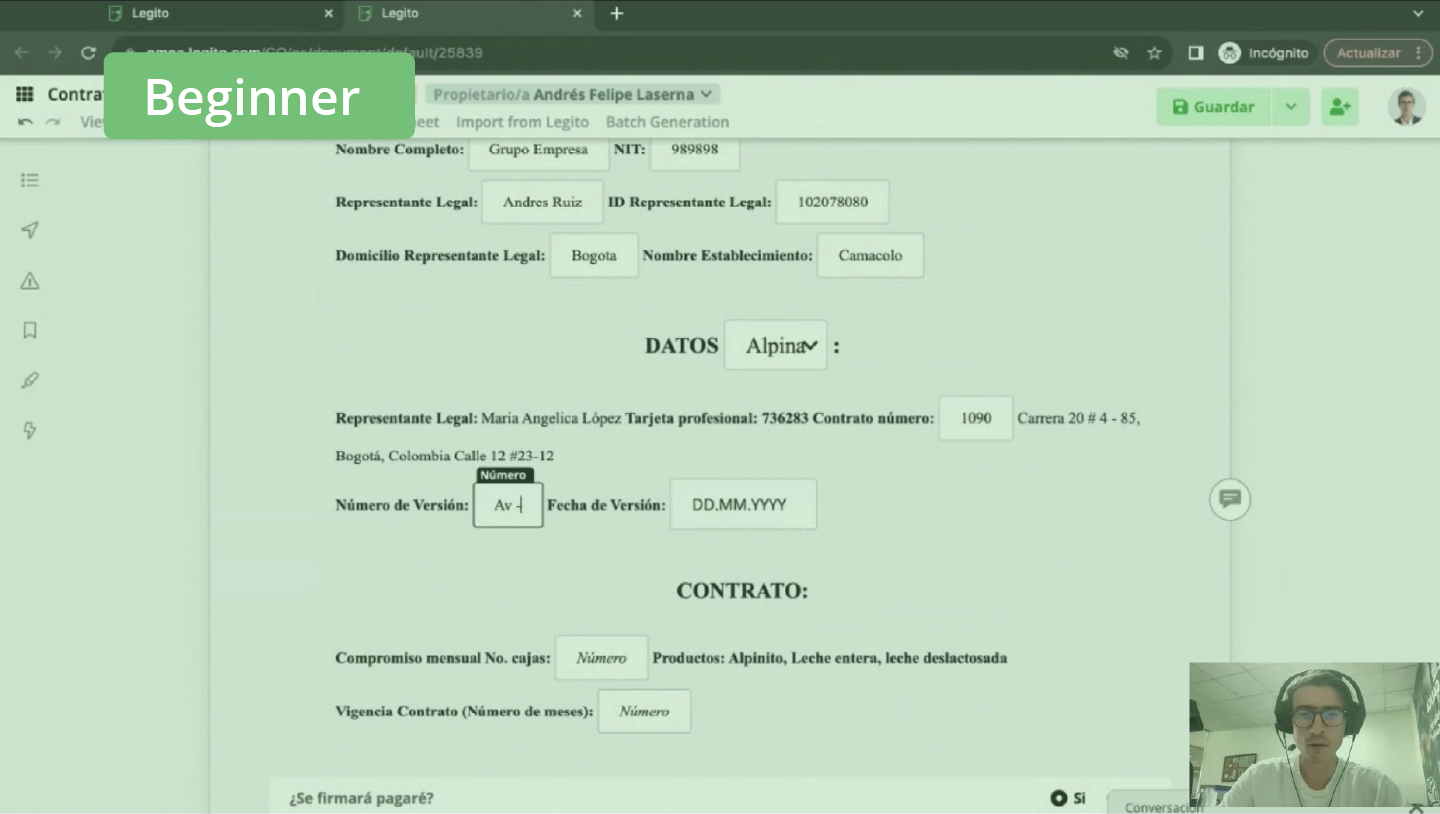The width and height of the screenshot is (1440, 814).
Task: Click the undo arrow icon
Action: coord(25,122)
